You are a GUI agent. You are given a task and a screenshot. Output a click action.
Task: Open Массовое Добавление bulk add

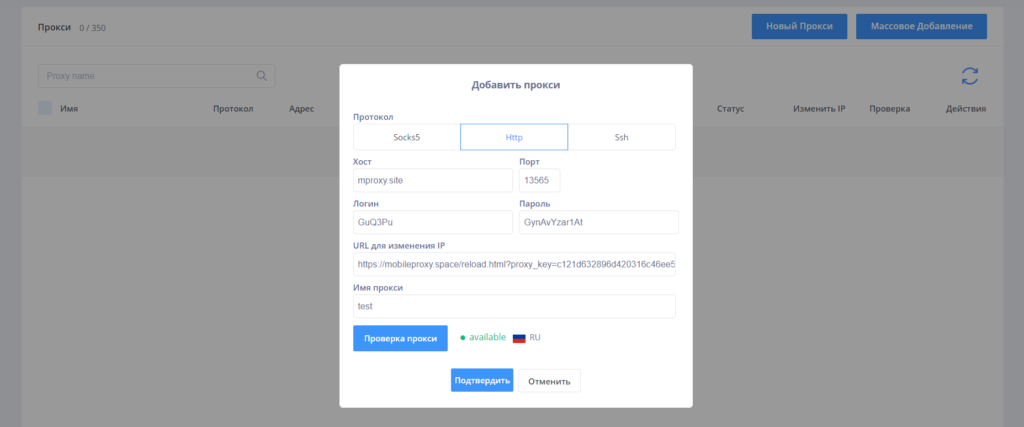coord(921,26)
